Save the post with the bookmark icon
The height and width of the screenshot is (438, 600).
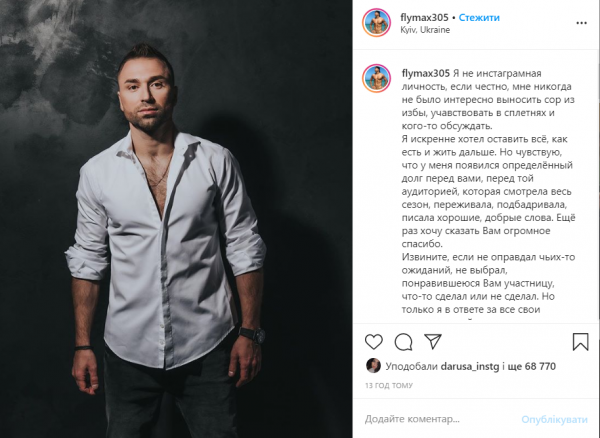pos(580,342)
